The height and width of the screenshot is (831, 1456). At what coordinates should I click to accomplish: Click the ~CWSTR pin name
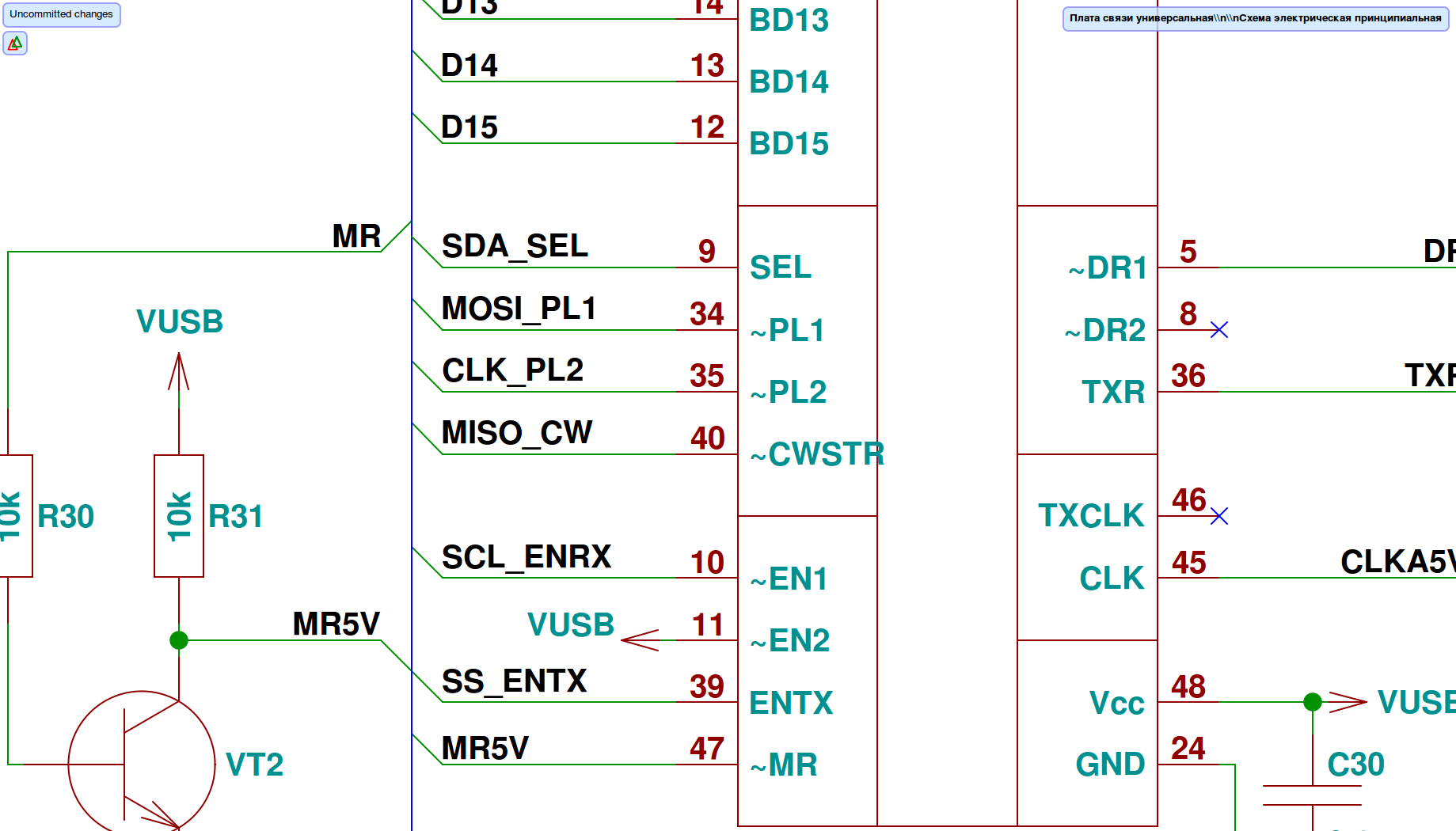[x=816, y=454]
